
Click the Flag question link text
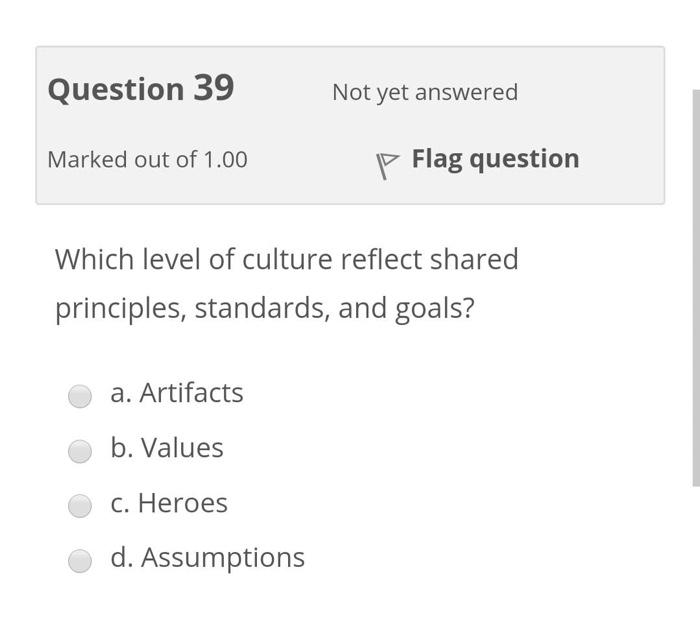pyautogui.click(x=495, y=159)
